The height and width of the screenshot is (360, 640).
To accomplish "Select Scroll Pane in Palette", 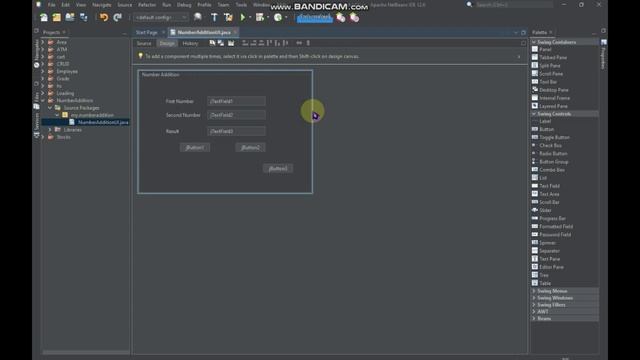I will tap(547, 74).
